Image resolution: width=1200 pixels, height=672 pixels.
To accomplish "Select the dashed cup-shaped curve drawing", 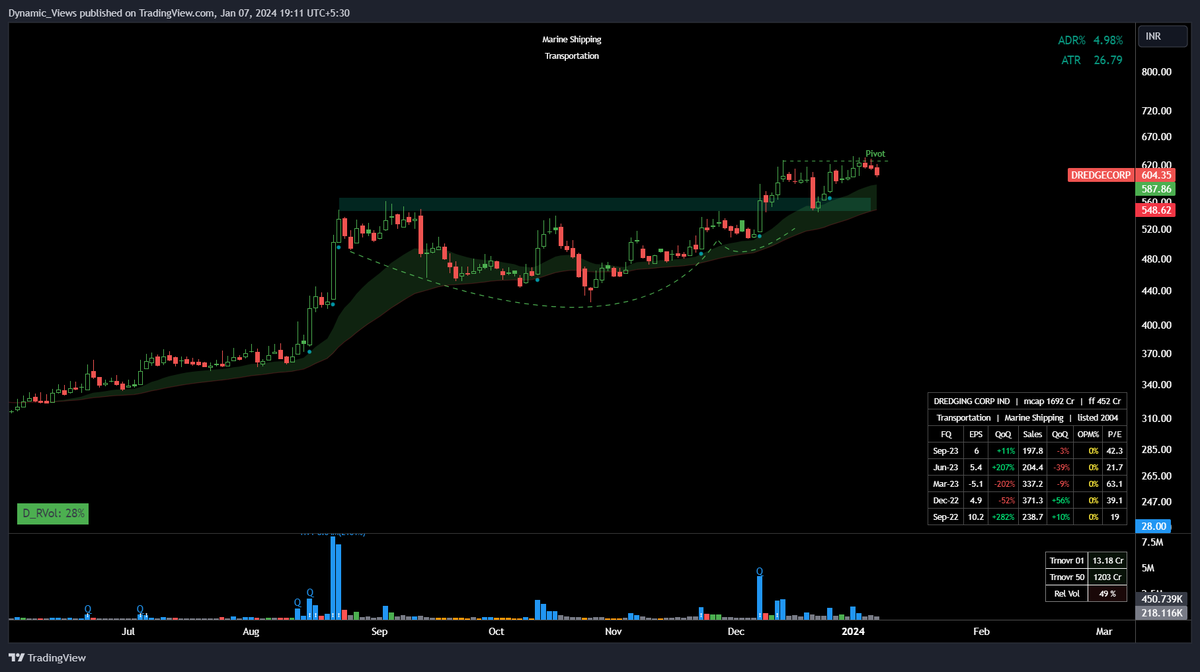I will (575, 306).
